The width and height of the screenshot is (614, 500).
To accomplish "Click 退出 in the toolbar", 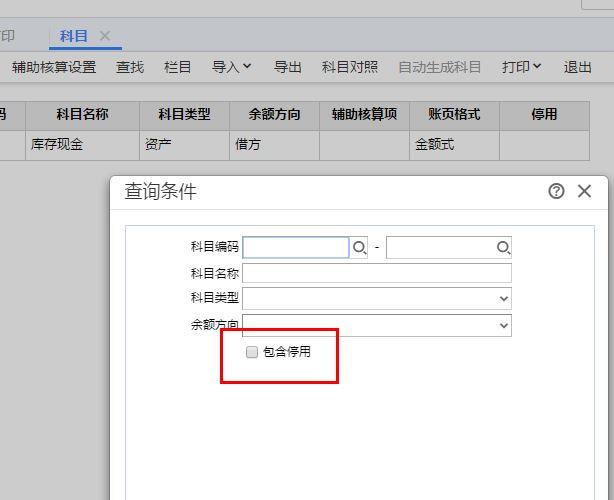I will point(578,67).
